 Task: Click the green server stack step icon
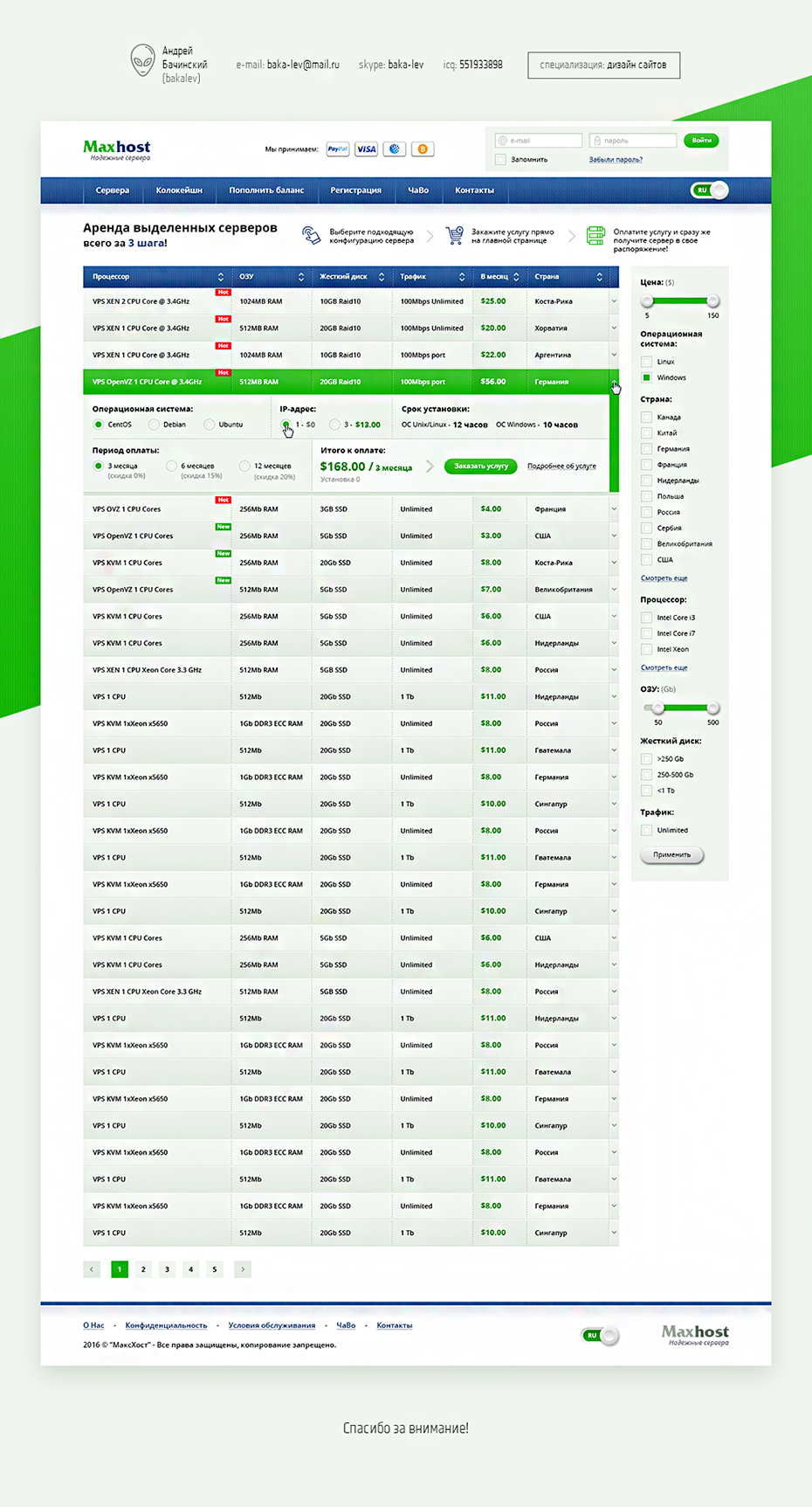(x=595, y=235)
